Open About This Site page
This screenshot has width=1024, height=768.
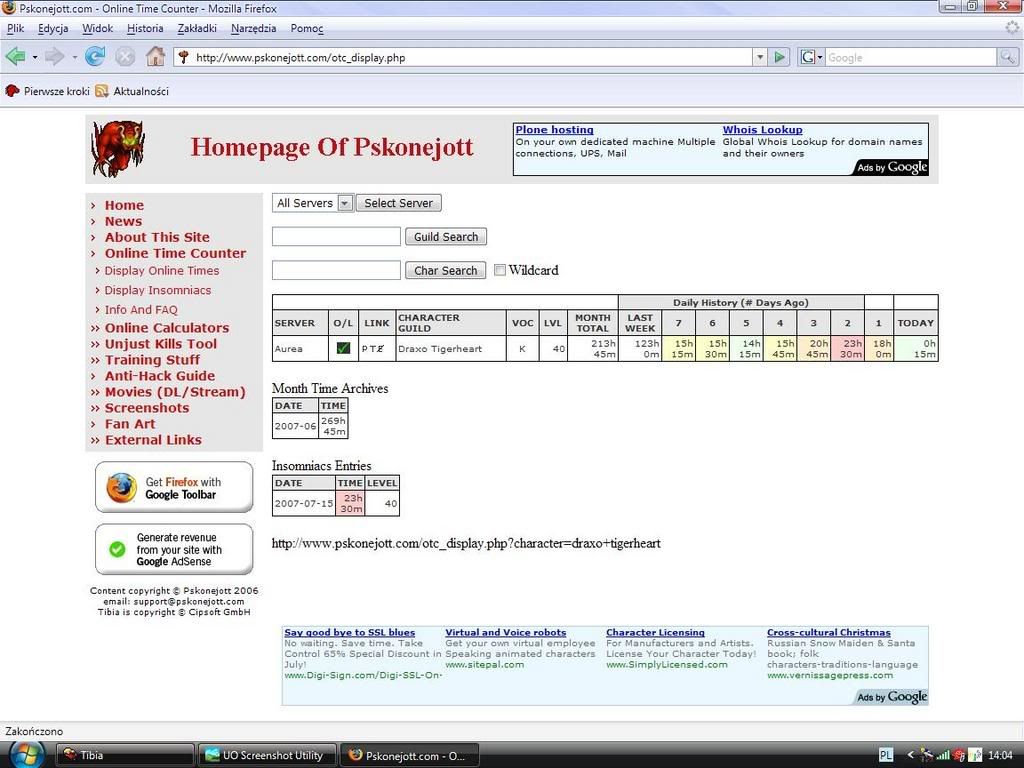157,237
